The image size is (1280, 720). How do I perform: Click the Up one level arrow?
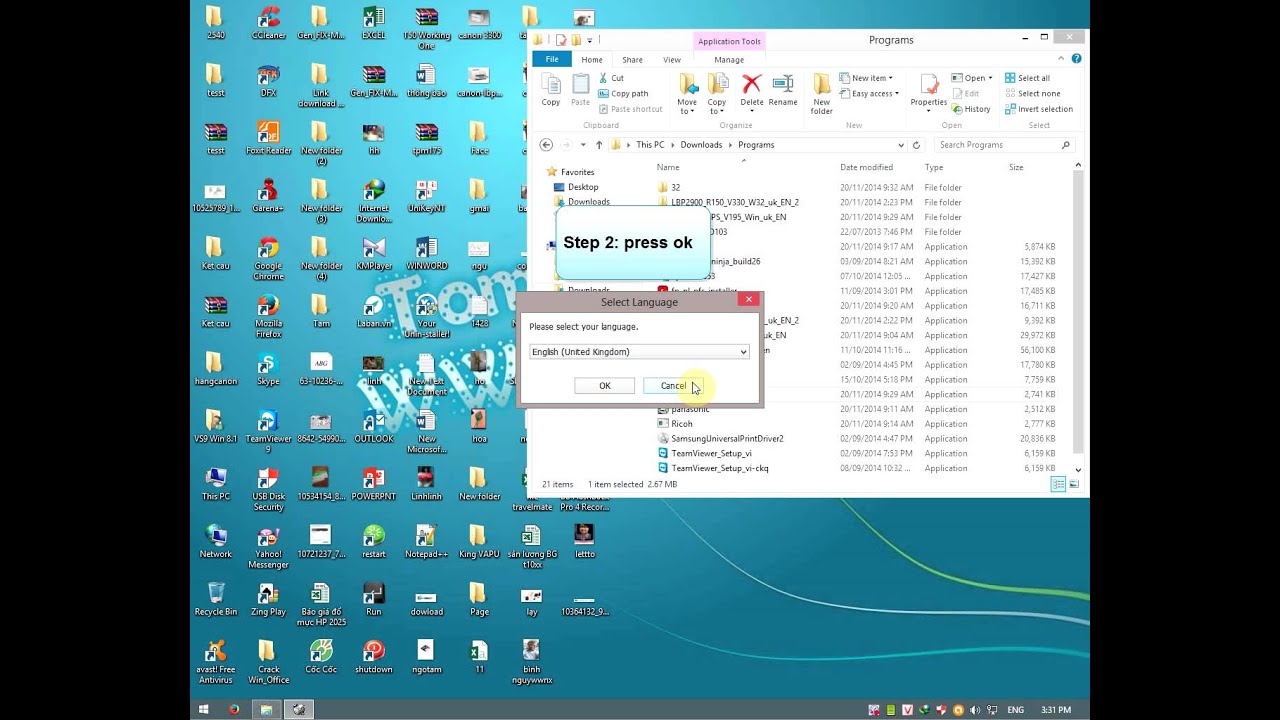[x=599, y=145]
